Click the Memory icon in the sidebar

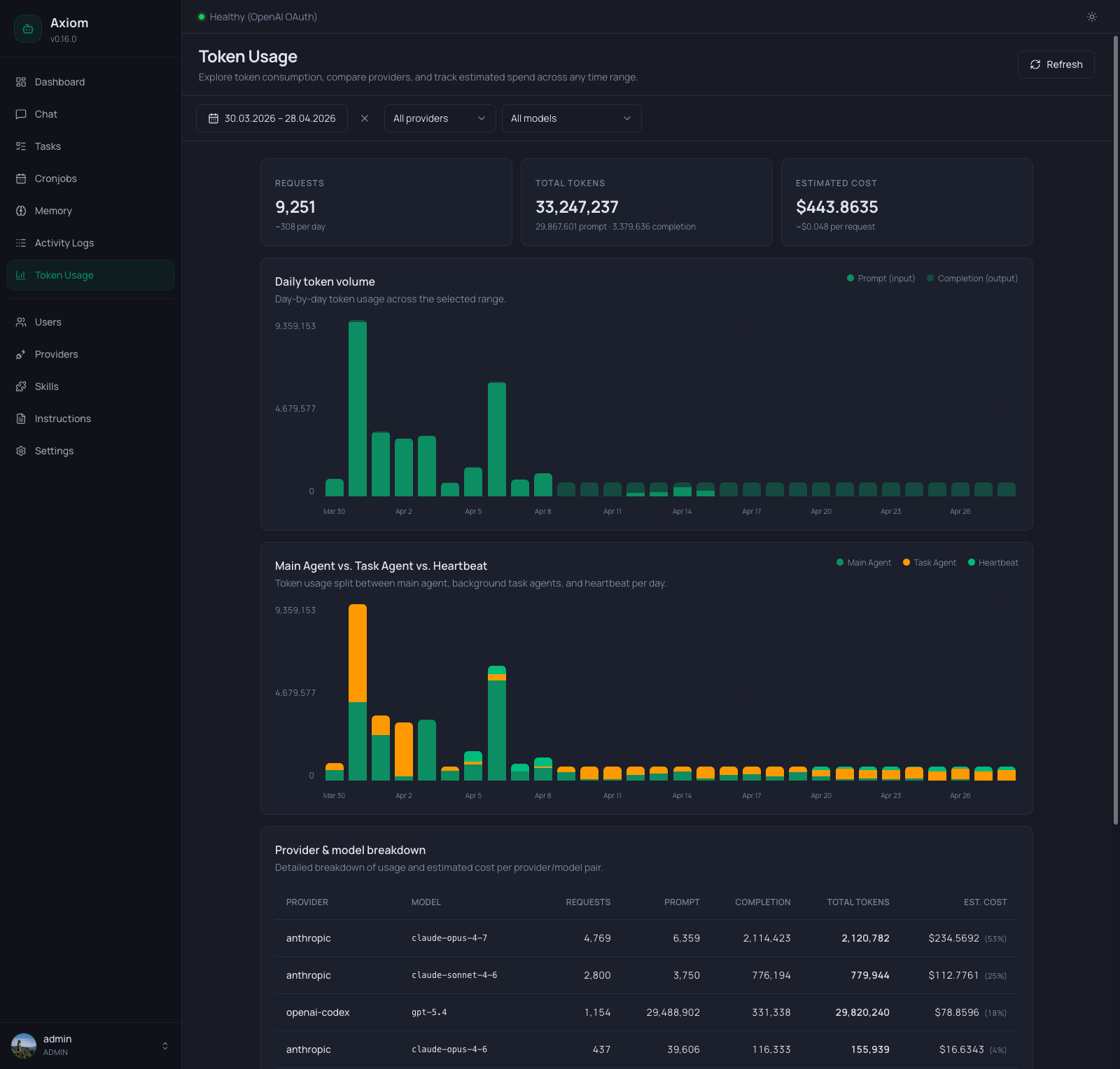coord(21,211)
